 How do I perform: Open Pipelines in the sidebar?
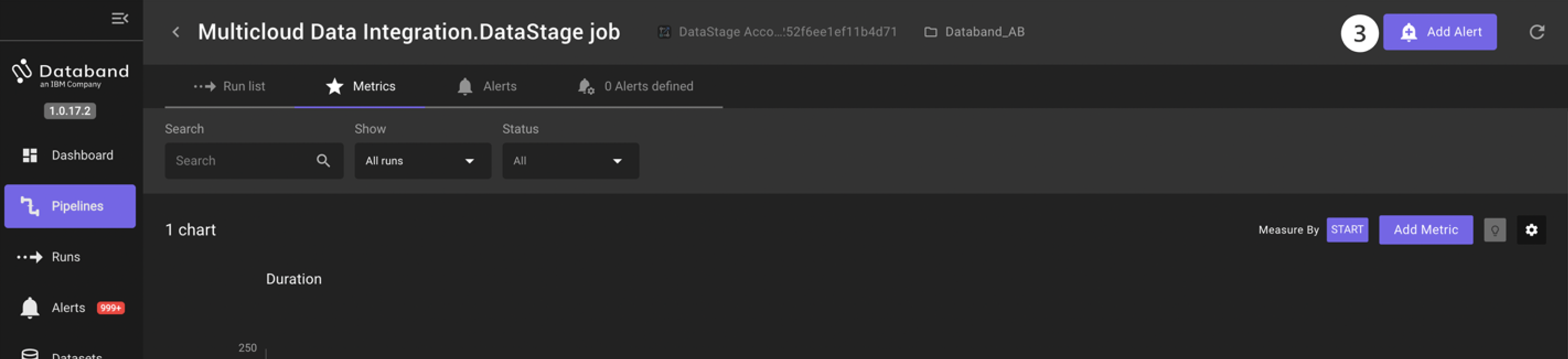point(70,206)
